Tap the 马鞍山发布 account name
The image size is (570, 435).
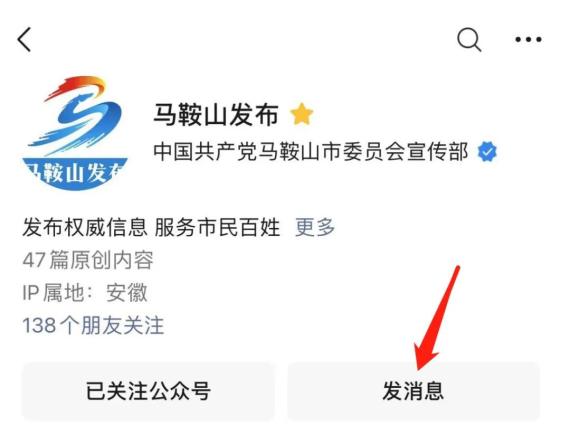point(216,114)
